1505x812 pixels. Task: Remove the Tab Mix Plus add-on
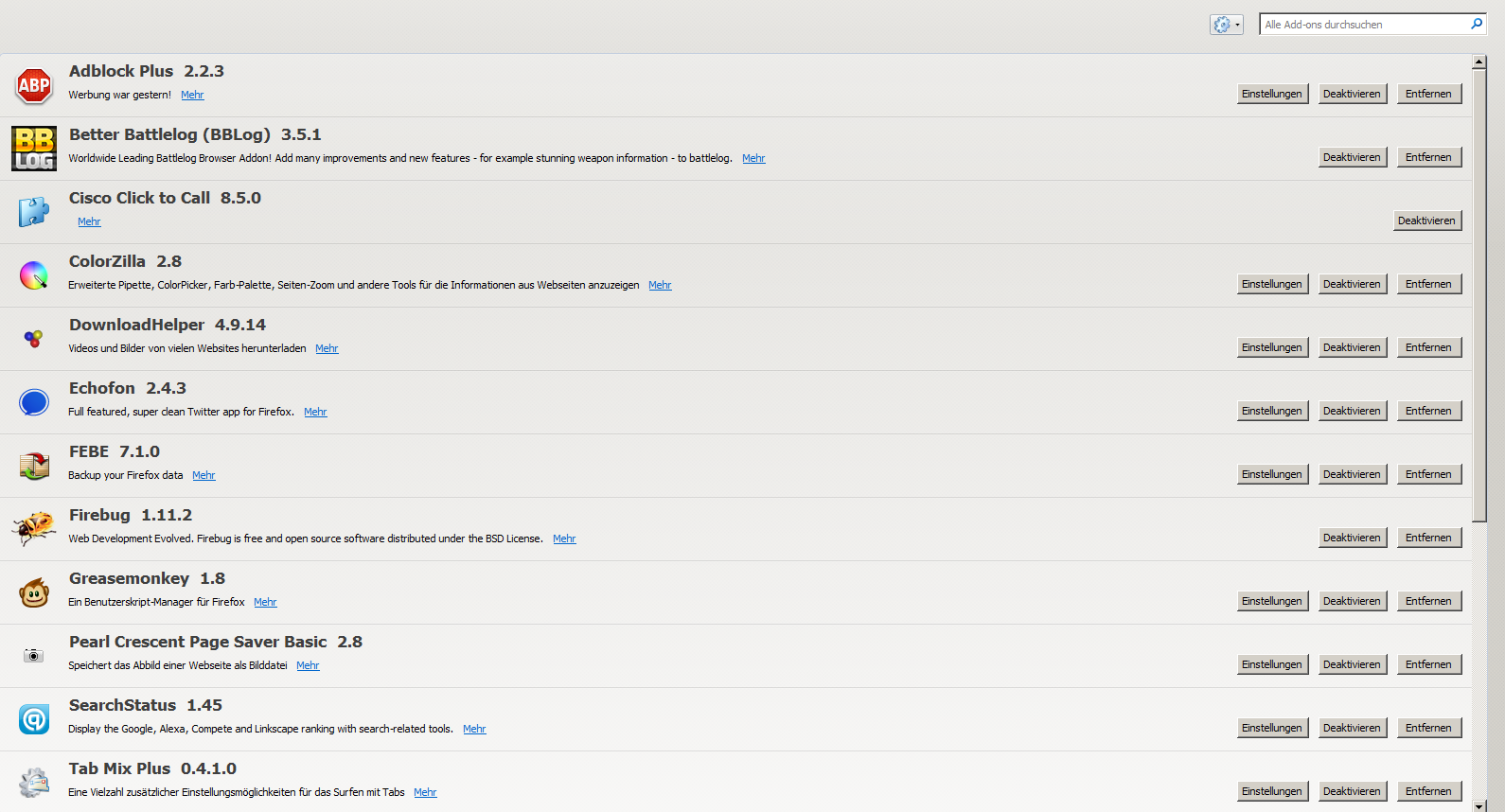coord(1428,791)
